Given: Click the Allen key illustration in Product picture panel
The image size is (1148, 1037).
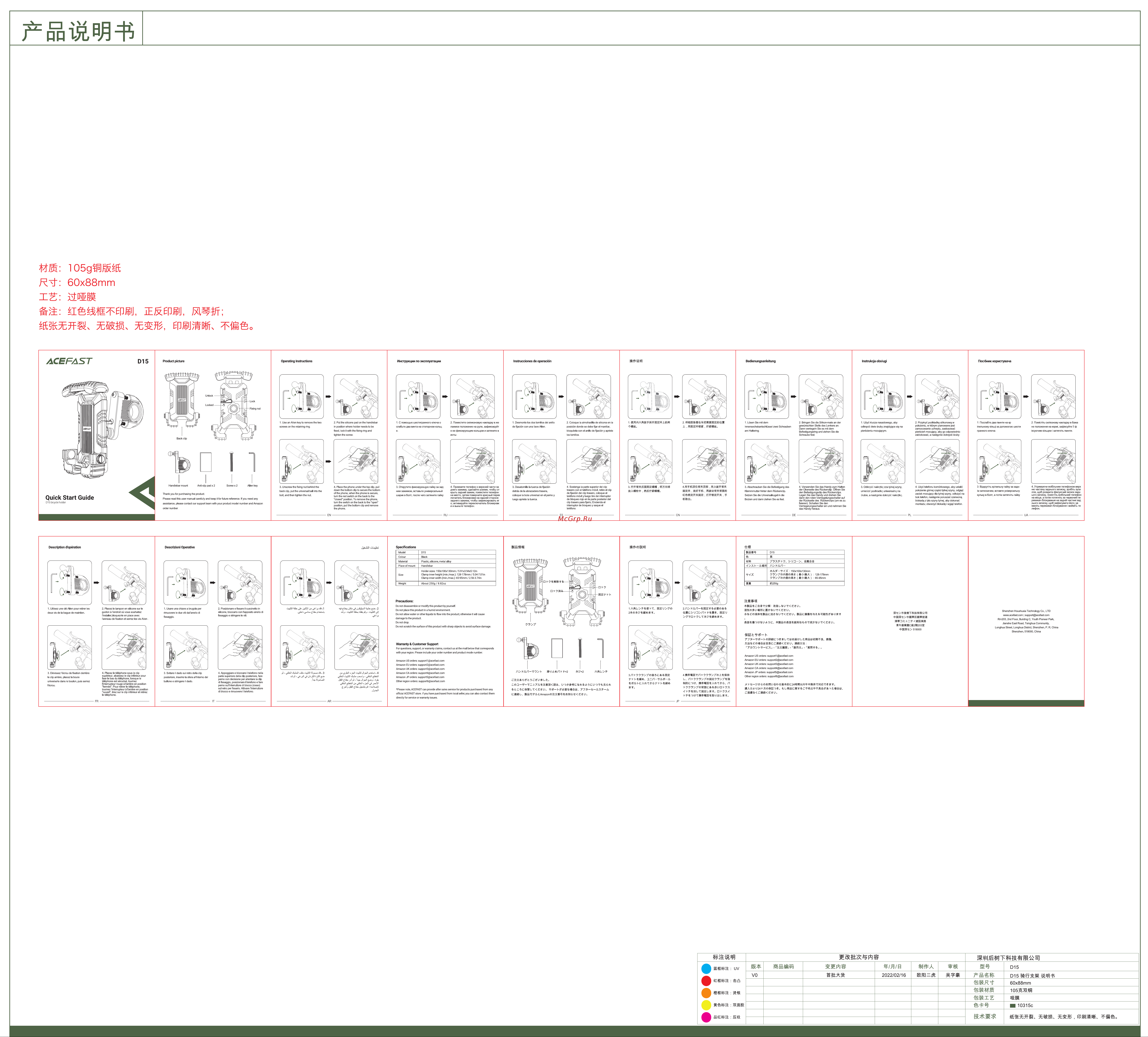Looking at the screenshot, I should click(x=252, y=462).
